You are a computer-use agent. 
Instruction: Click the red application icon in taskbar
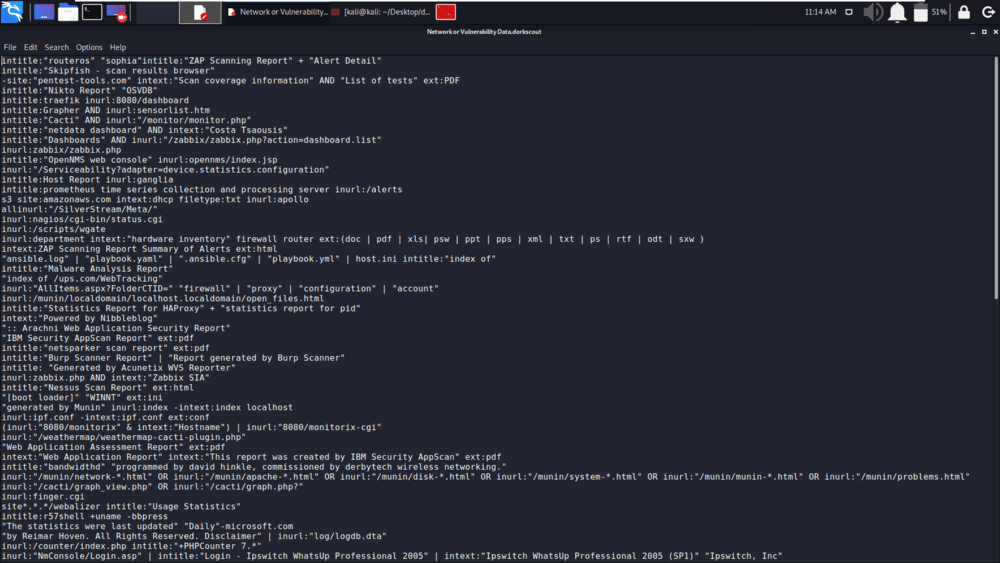(446, 11)
